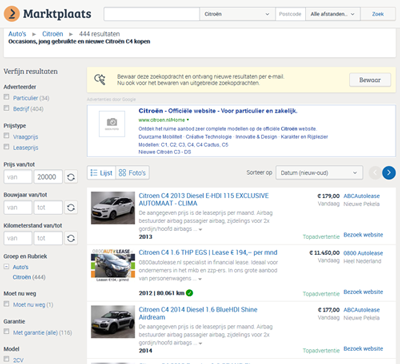
Task: Check the Bedrijf (404) checkbox
Action: [6, 108]
